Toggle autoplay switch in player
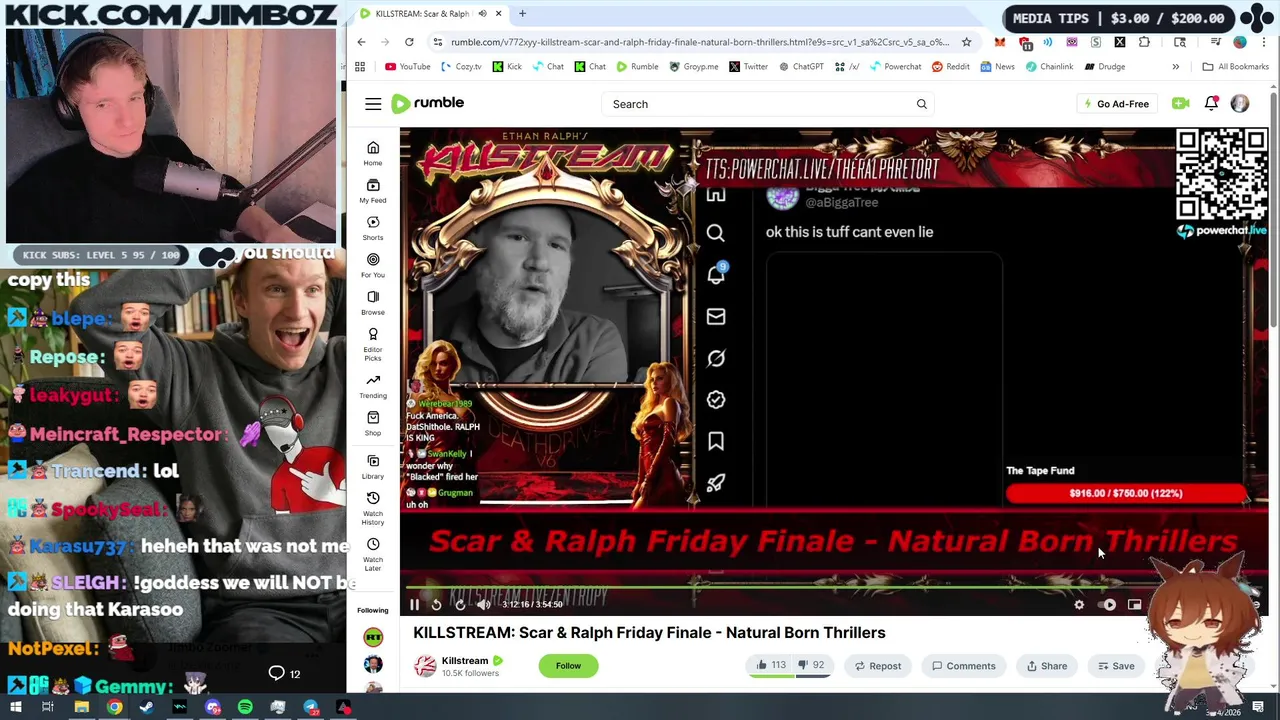The image size is (1280, 720). (x=1108, y=604)
